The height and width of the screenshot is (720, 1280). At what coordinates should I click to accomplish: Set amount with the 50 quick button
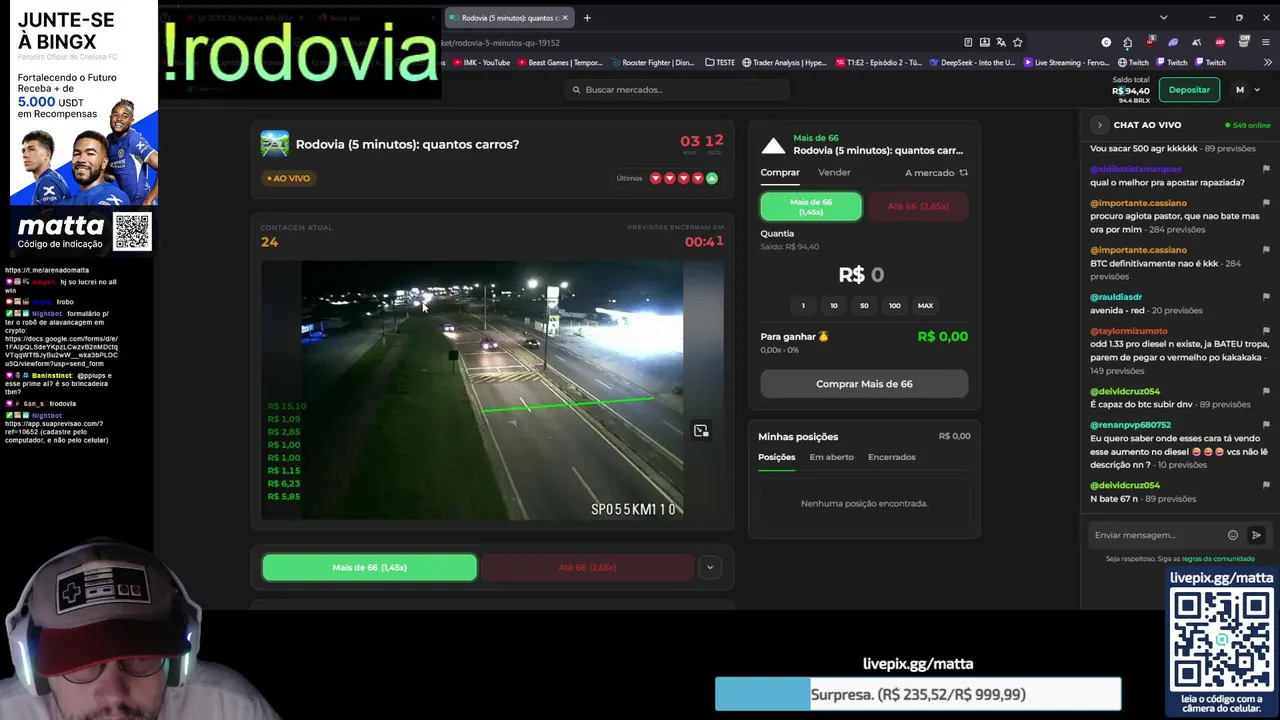coord(864,306)
